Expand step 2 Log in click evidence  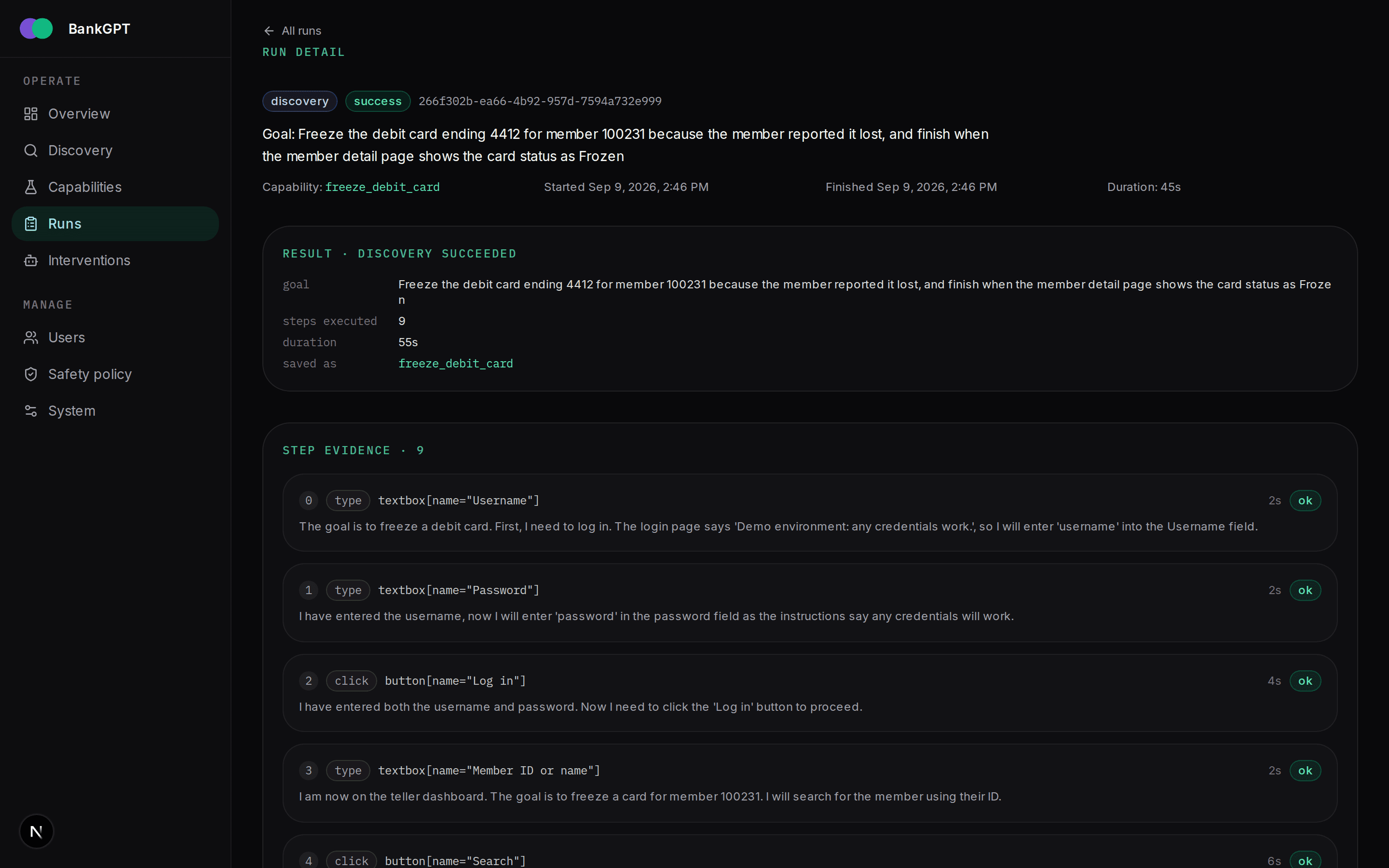pyautogui.click(x=810, y=693)
